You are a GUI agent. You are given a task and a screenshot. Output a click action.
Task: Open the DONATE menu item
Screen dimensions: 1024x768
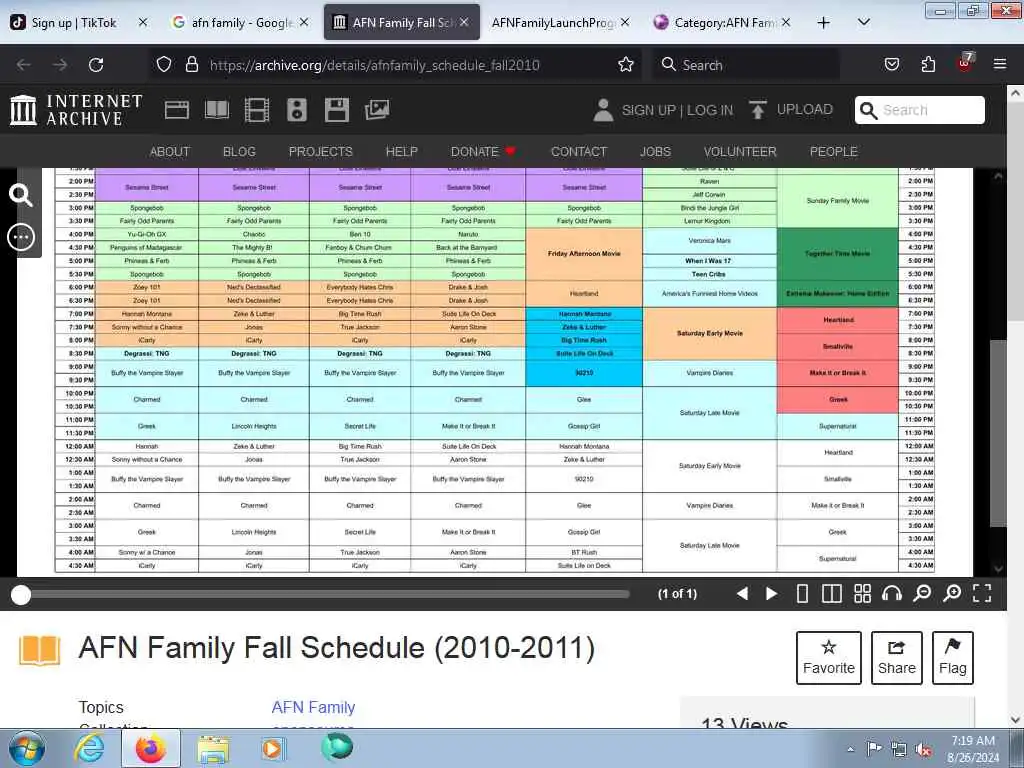click(x=482, y=152)
